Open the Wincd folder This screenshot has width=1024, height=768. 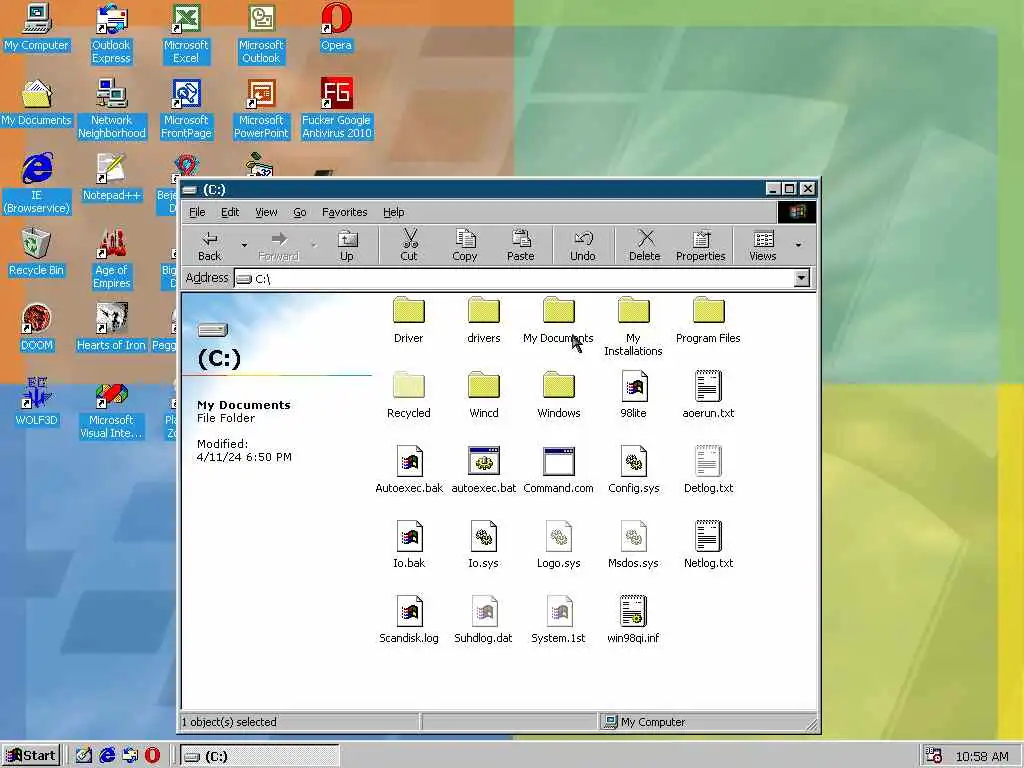pyautogui.click(x=483, y=394)
